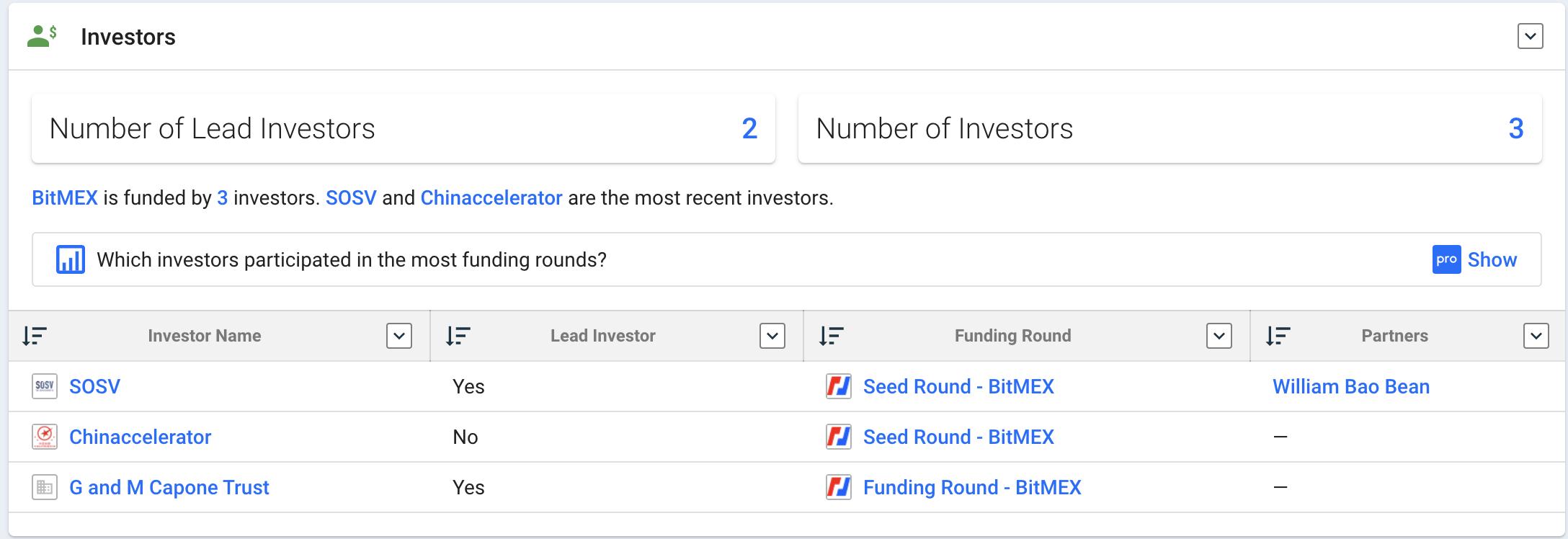Open the Funding Round - BitMEX link
The image size is (1568, 539).
(x=971, y=488)
